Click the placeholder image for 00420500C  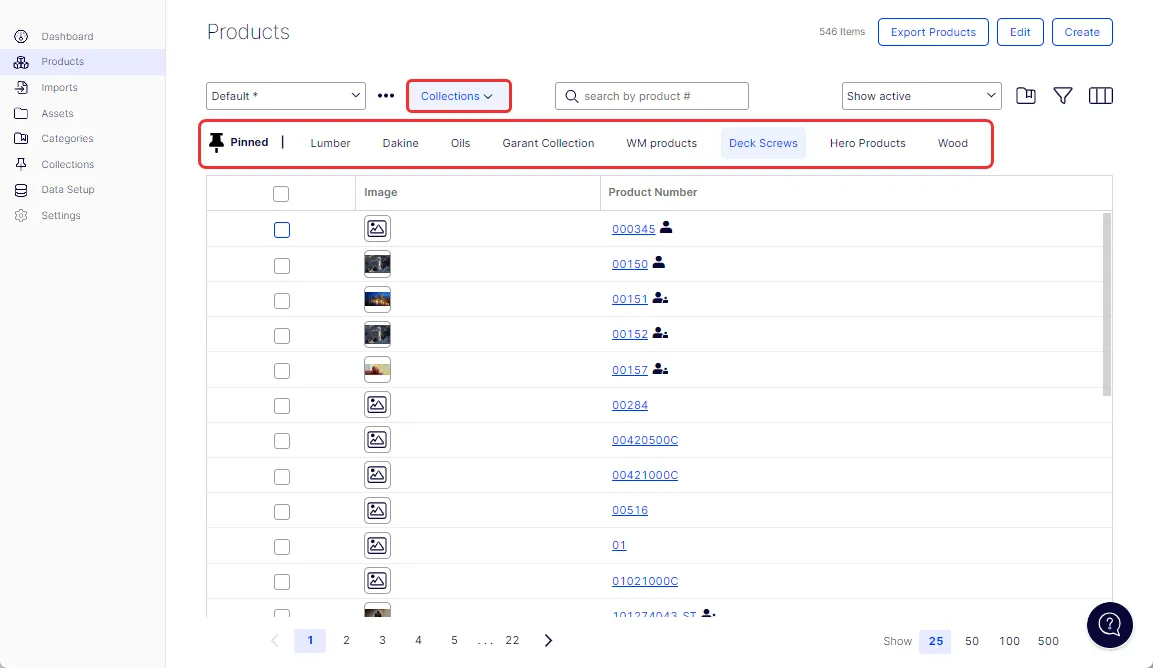point(377,440)
